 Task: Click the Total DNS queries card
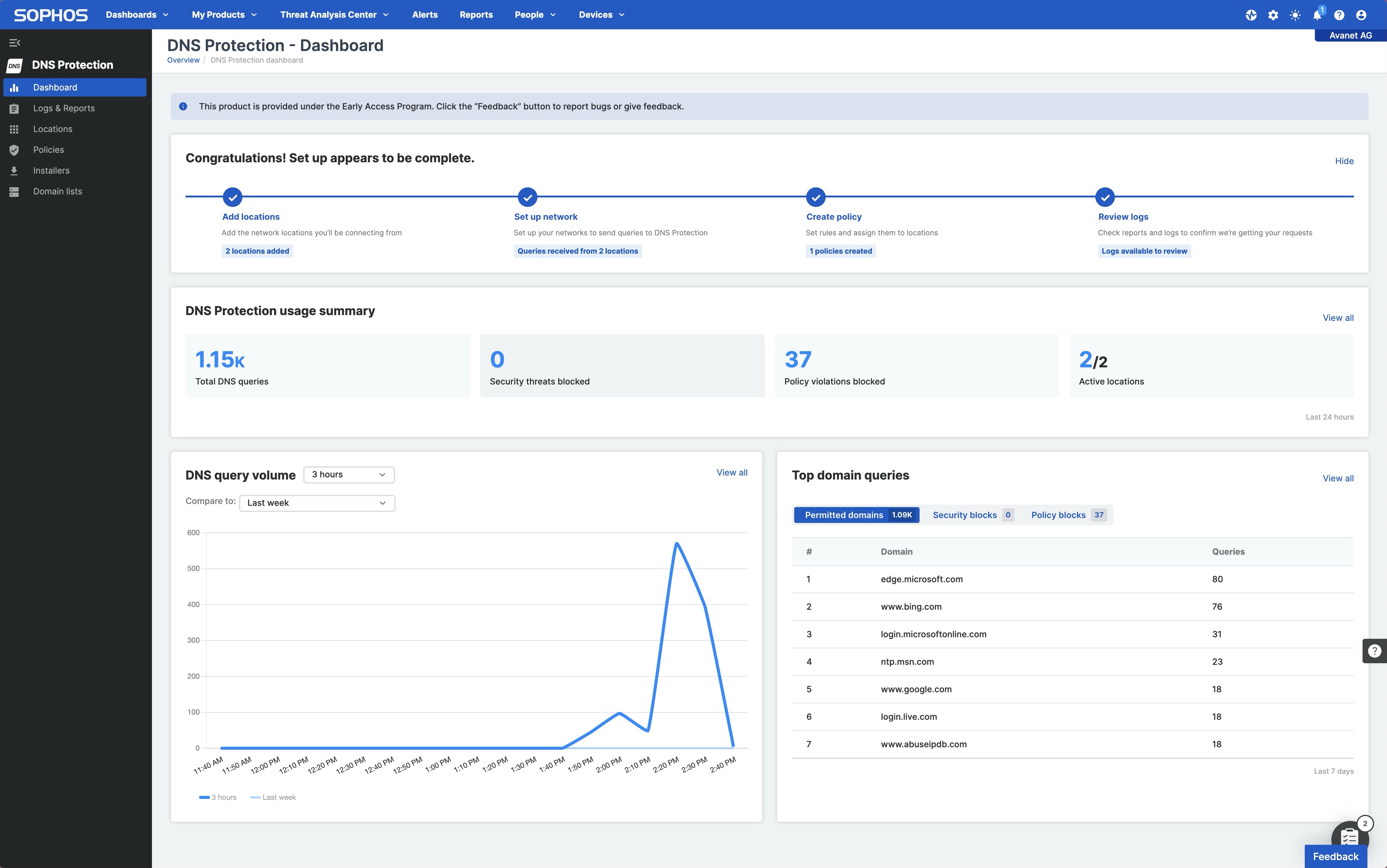pyautogui.click(x=328, y=366)
